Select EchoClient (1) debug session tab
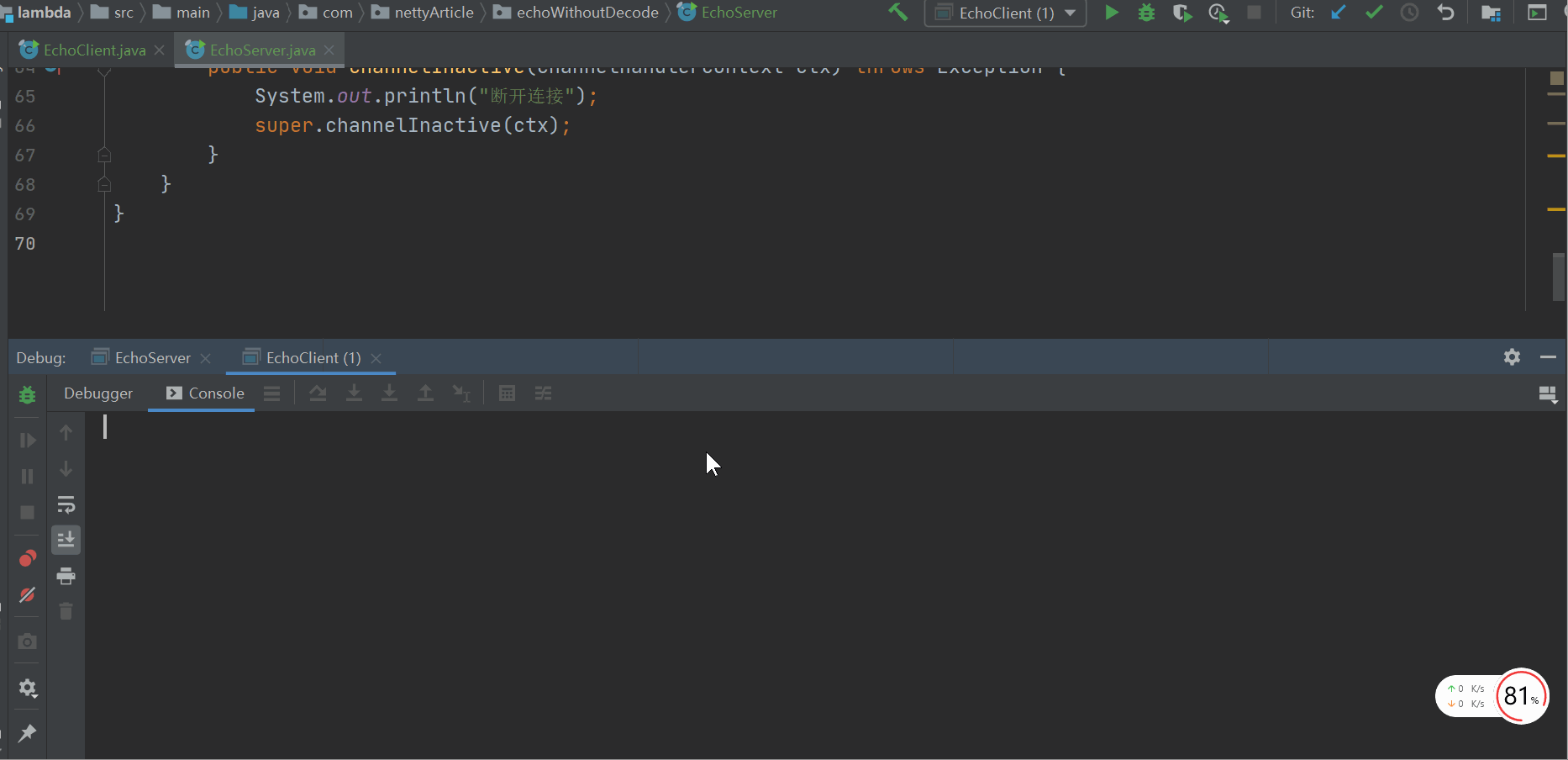Viewport: 1568px width, 760px height. point(313,357)
